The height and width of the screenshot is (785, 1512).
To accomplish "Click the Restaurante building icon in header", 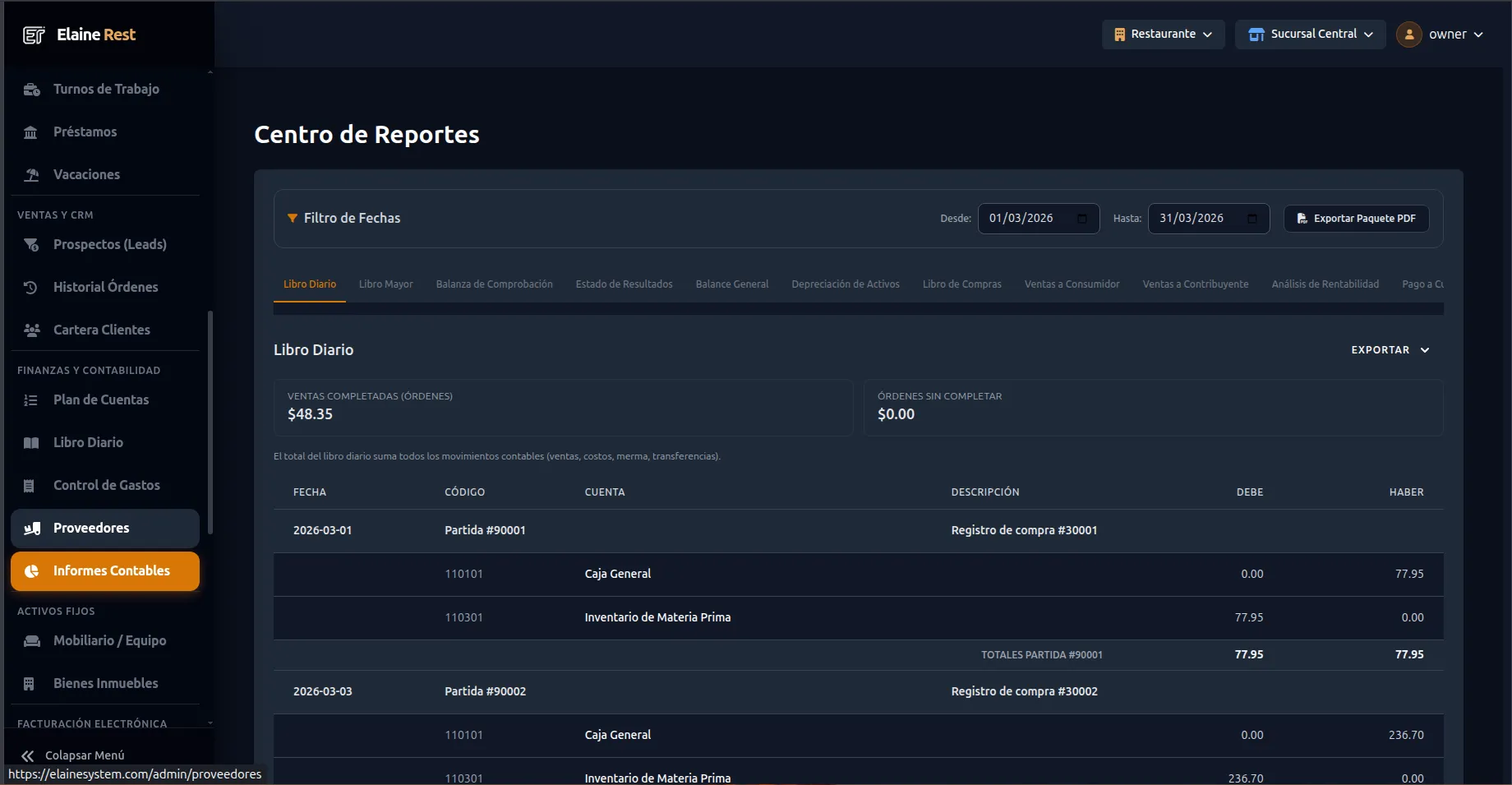I will 1119,35.
